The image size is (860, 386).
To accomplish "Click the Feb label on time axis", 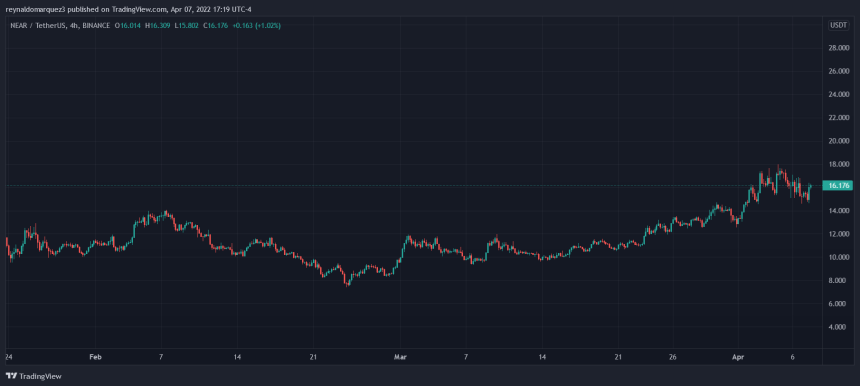I will pyautogui.click(x=95, y=356).
